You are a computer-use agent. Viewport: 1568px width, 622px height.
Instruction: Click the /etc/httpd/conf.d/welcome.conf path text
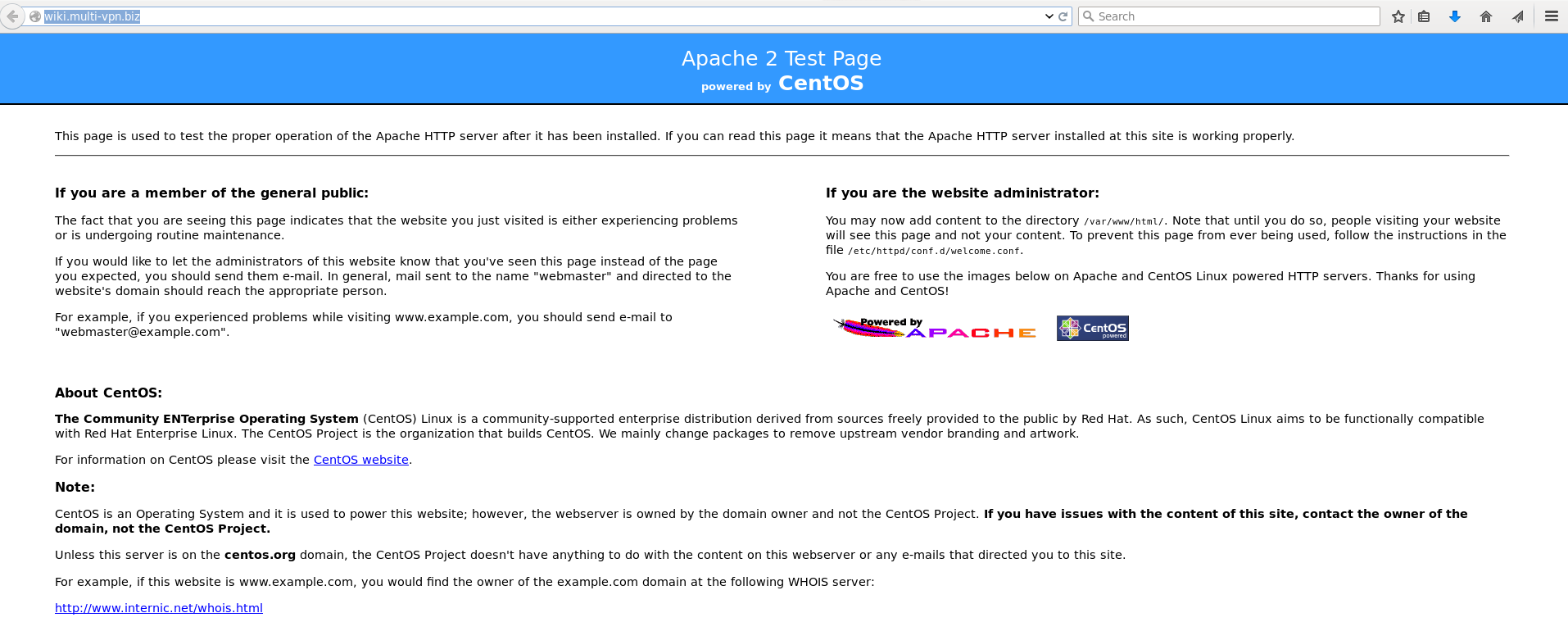point(934,252)
